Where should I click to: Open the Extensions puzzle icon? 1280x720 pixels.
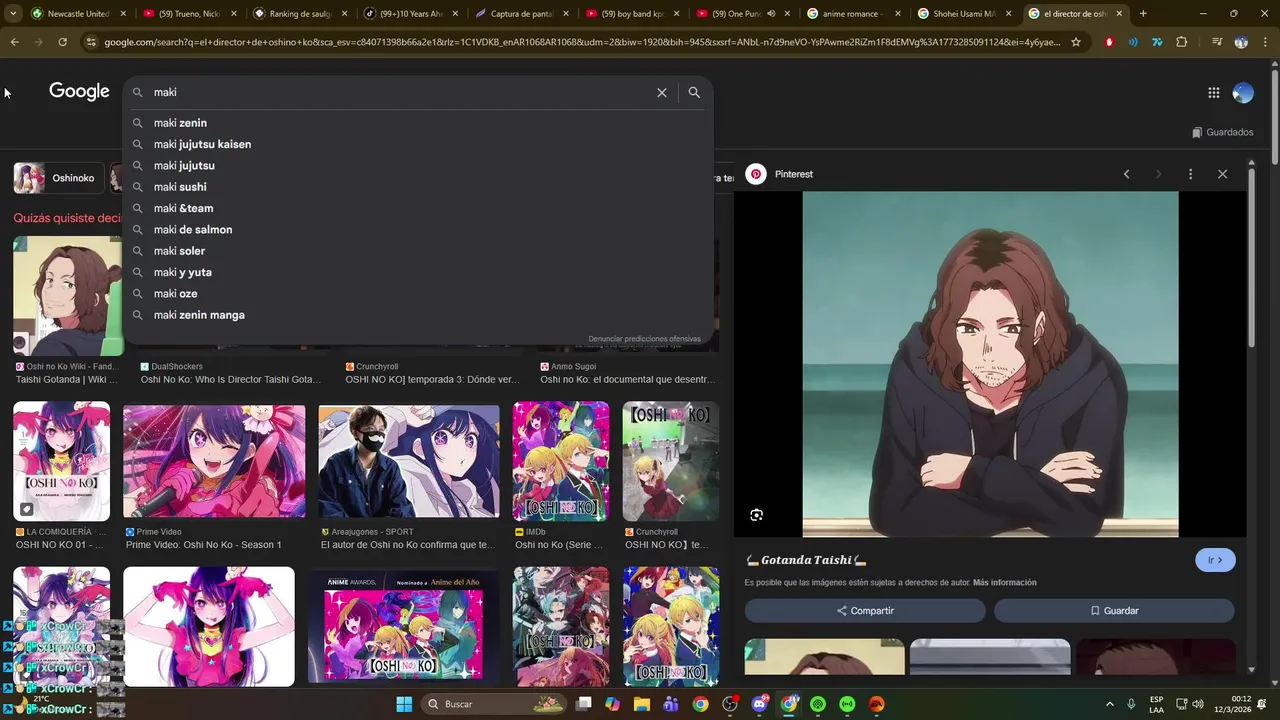coord(1182,42)
